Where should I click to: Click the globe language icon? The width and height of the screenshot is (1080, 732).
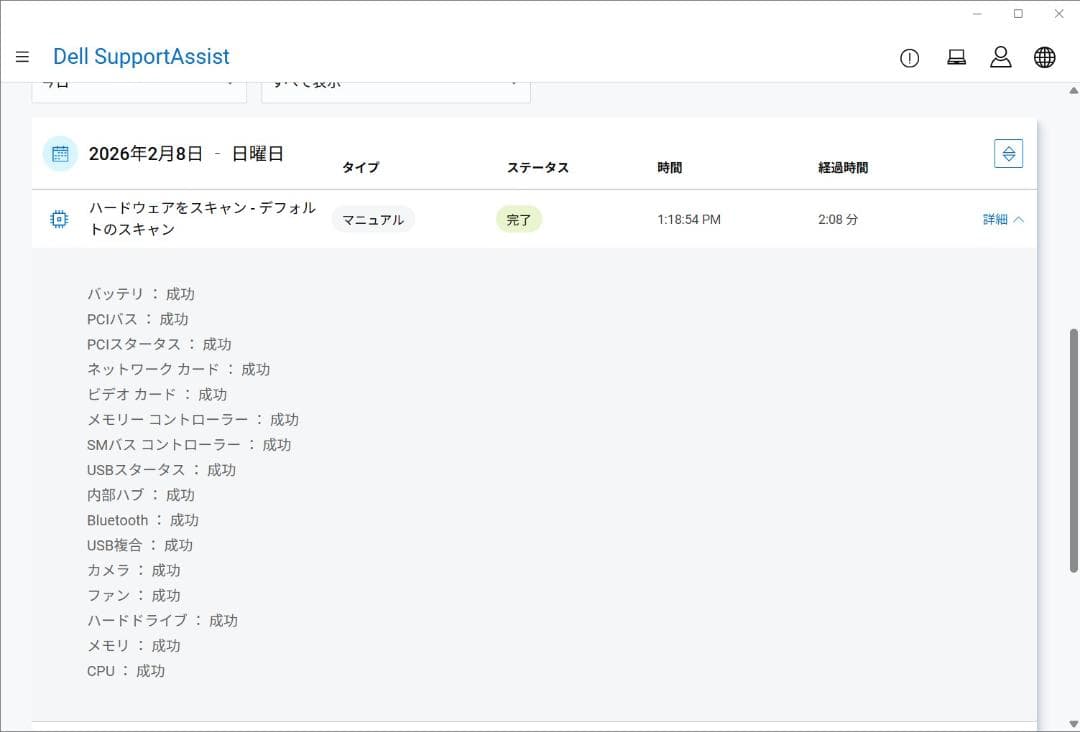coord(1045,58)
